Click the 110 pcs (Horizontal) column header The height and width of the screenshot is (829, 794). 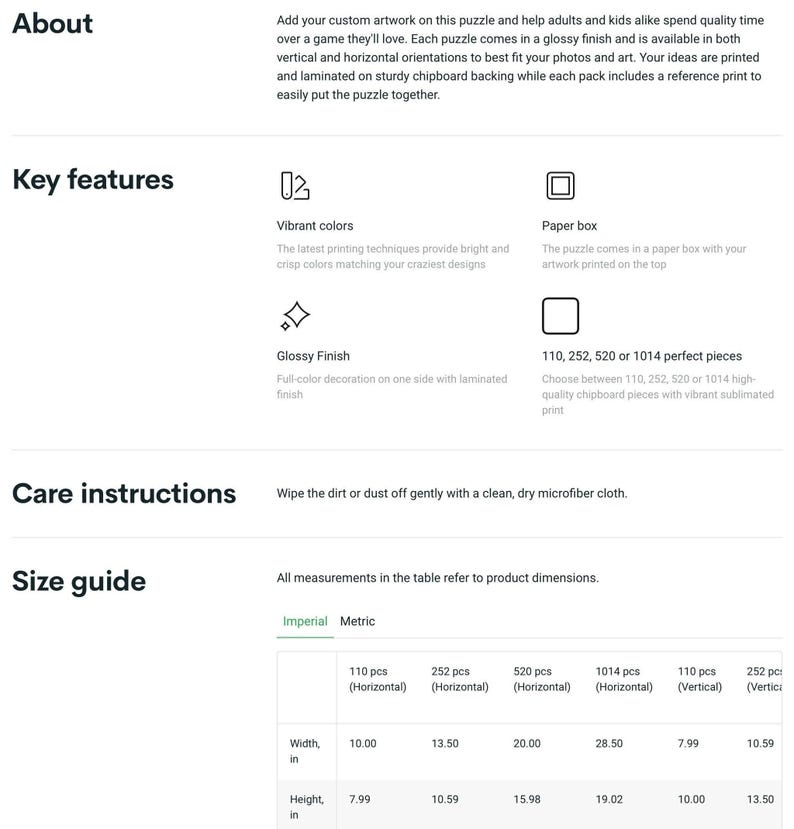(x=377, y=679)
